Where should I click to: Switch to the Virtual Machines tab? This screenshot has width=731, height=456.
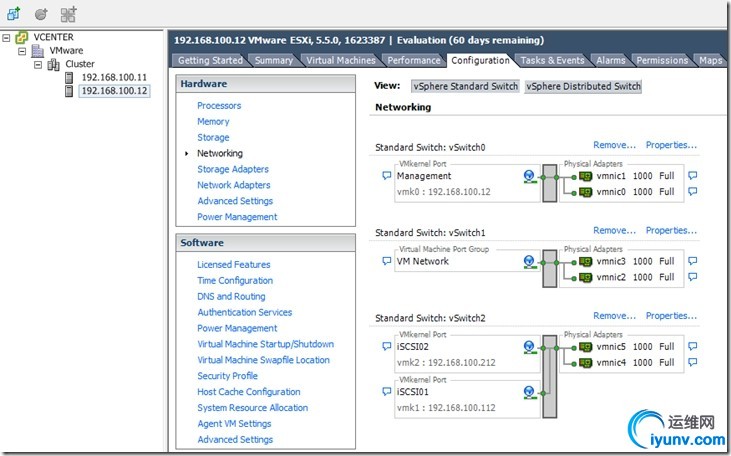point(340,60)
